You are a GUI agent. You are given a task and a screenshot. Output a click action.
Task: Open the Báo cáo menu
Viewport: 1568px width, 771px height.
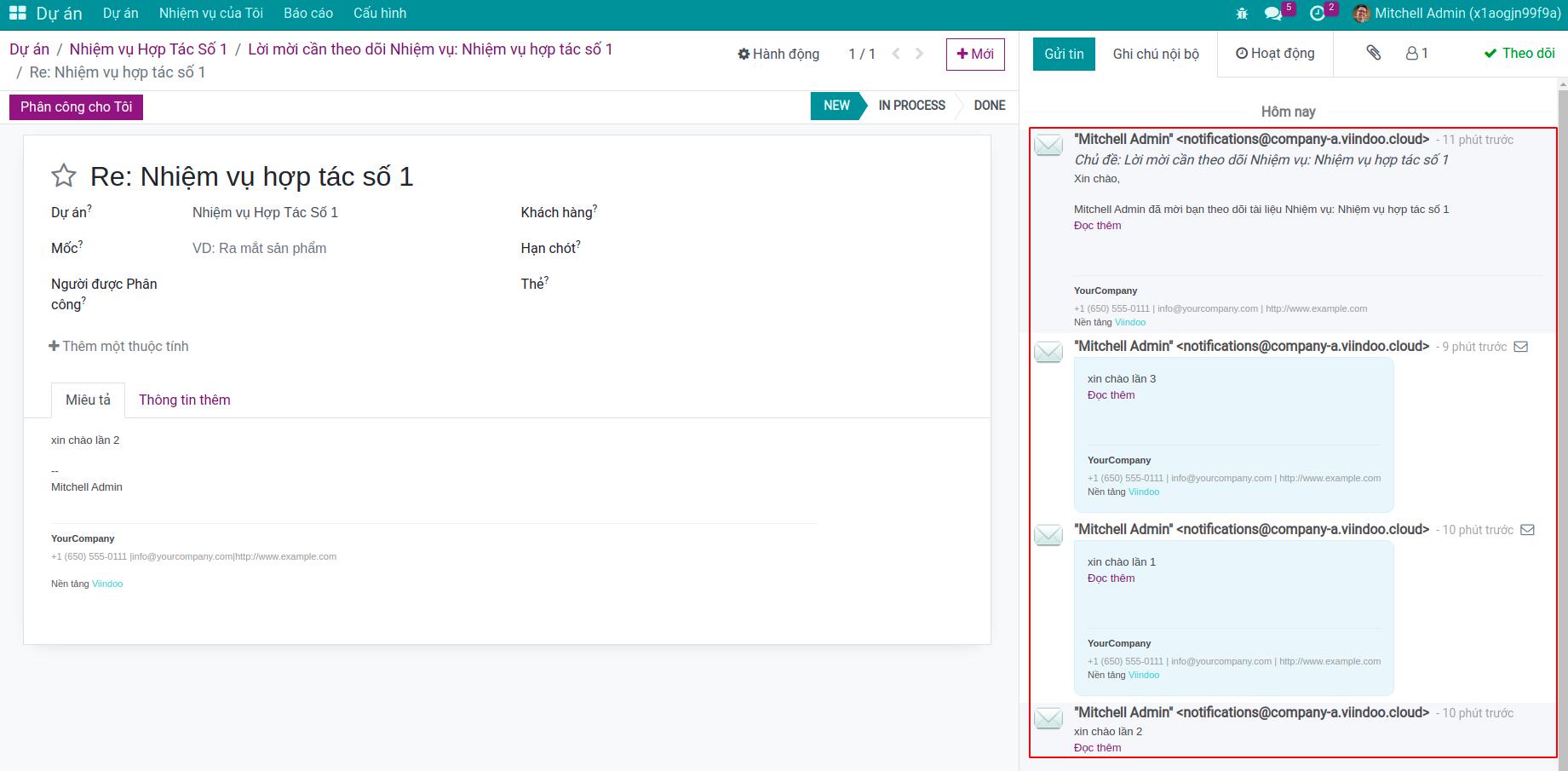point(308,14)
